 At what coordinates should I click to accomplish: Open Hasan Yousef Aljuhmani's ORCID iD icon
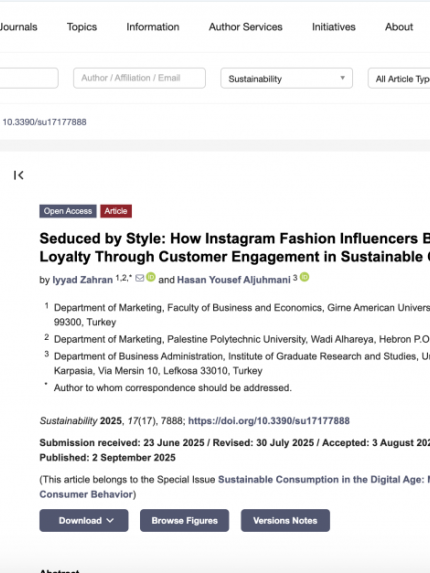point(304,277)
